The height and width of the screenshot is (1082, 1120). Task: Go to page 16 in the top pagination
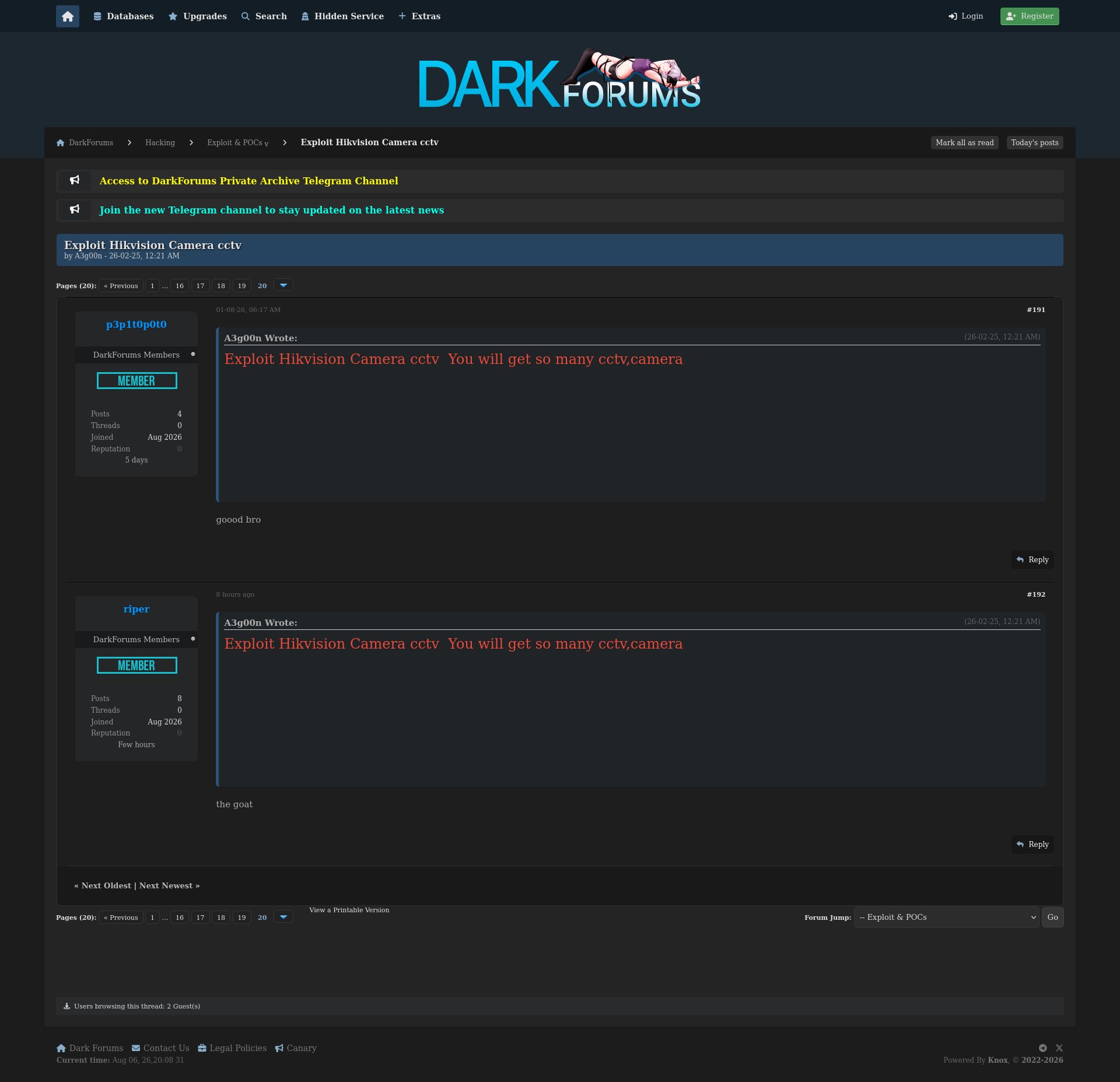coord(180,286)
